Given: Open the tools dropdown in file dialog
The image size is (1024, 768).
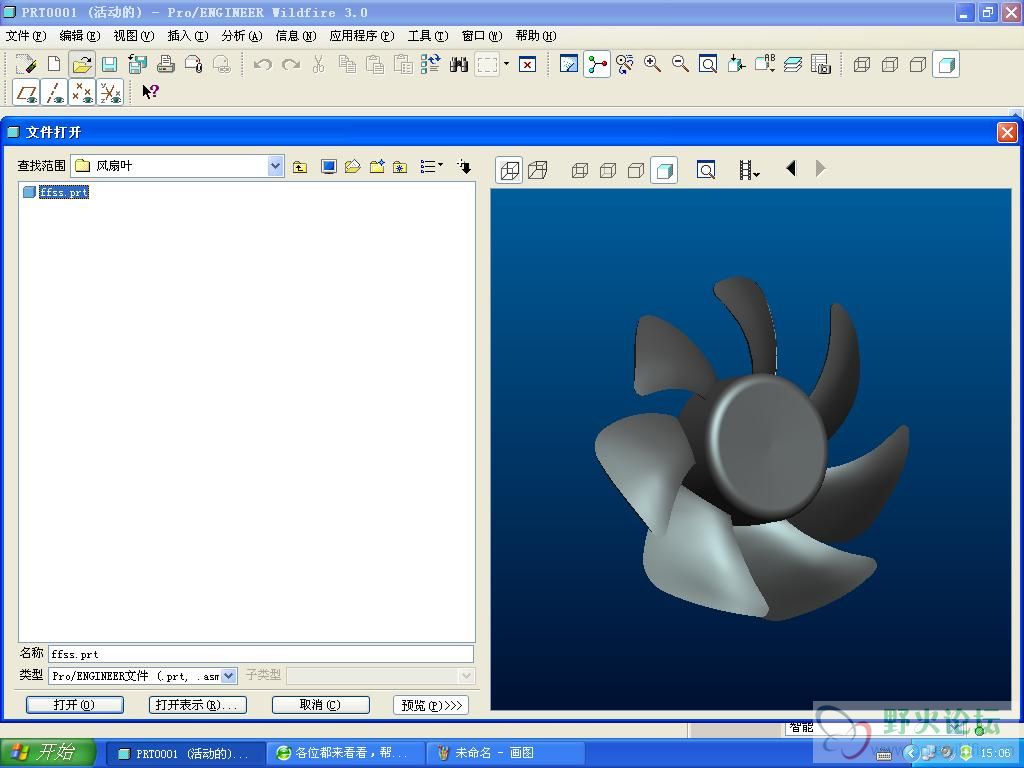Looking at the screenshot, I should tap(464, 167).
